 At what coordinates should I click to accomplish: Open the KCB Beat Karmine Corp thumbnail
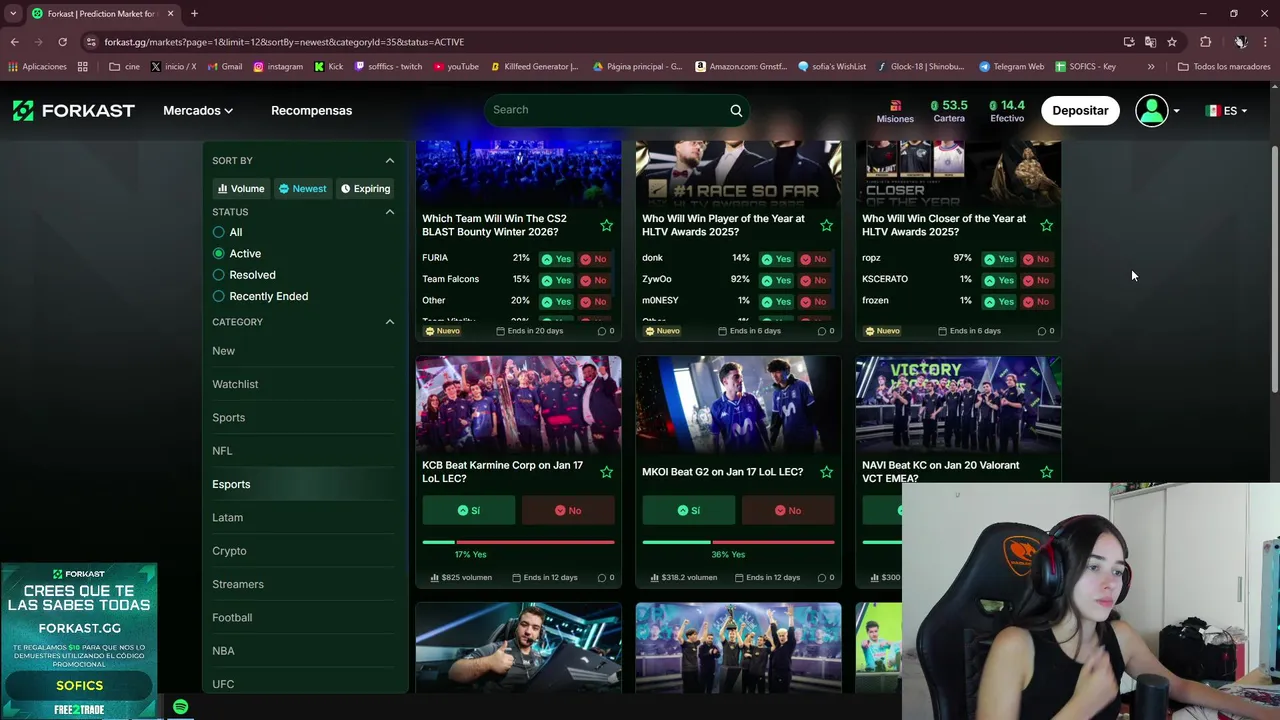pyautogui.click(x=518, y=404)
